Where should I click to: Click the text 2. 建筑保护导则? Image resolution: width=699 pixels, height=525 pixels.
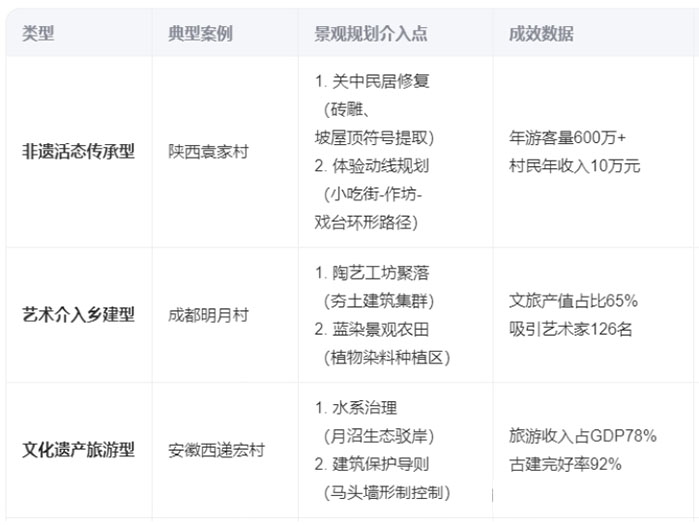(372, 464)
